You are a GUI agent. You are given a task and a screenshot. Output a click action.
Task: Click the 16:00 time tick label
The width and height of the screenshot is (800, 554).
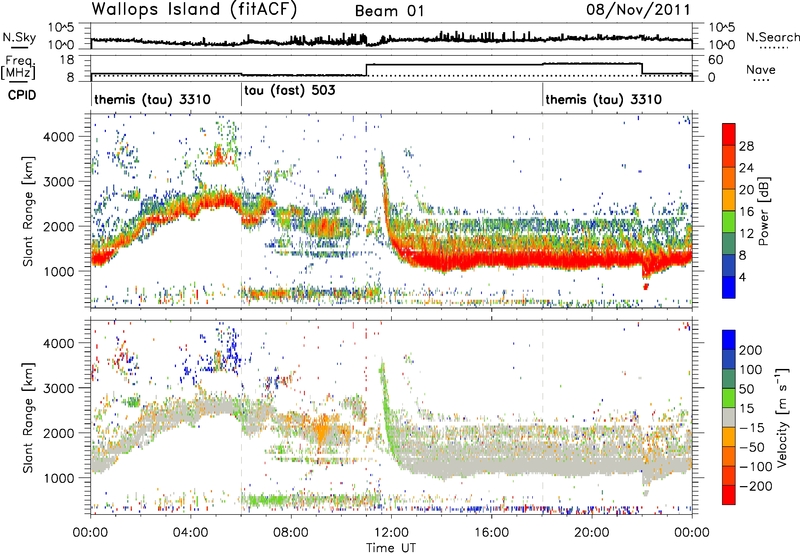click(491, 533)
